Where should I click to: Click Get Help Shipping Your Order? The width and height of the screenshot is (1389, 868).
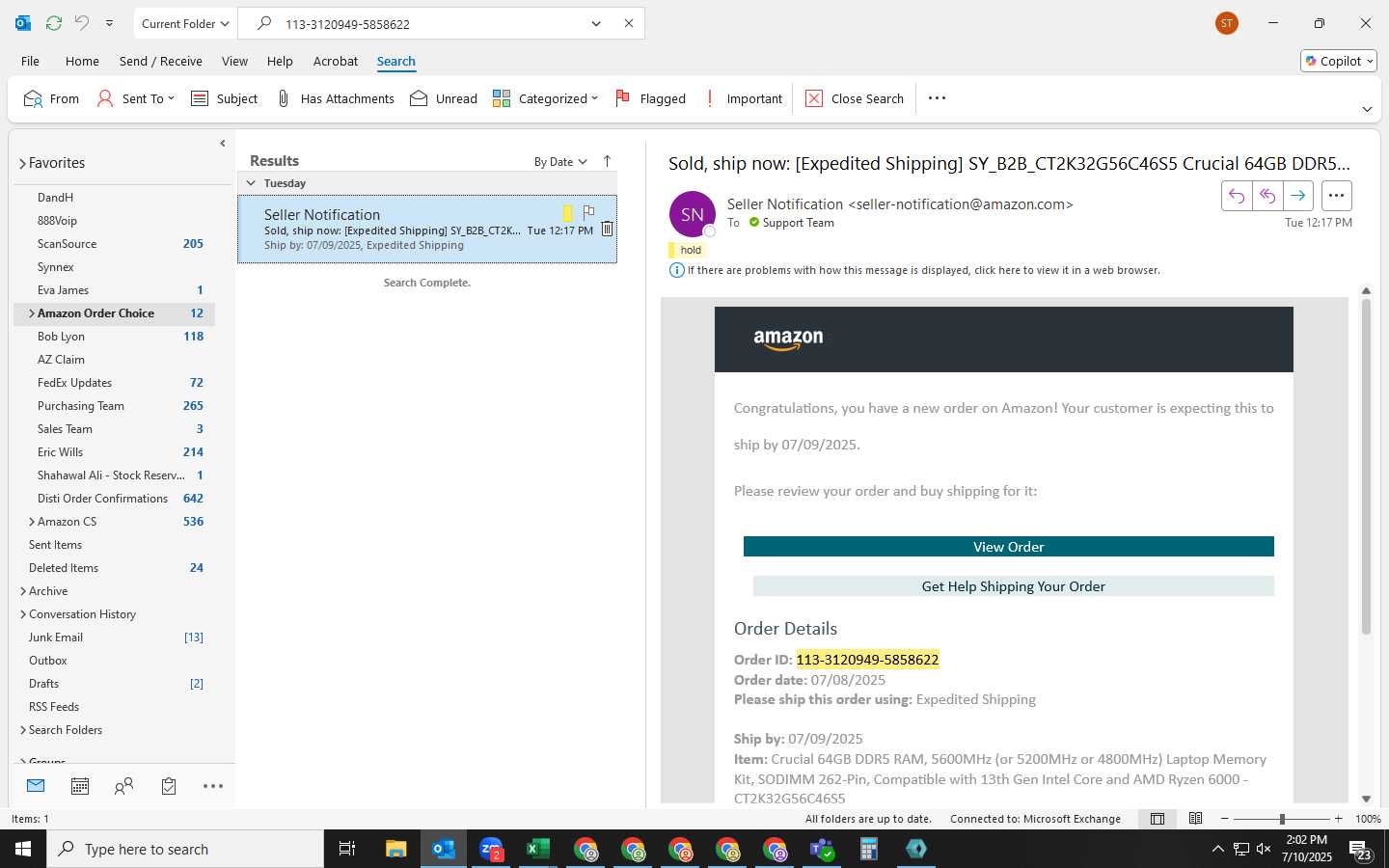[x=1013, y=586]
